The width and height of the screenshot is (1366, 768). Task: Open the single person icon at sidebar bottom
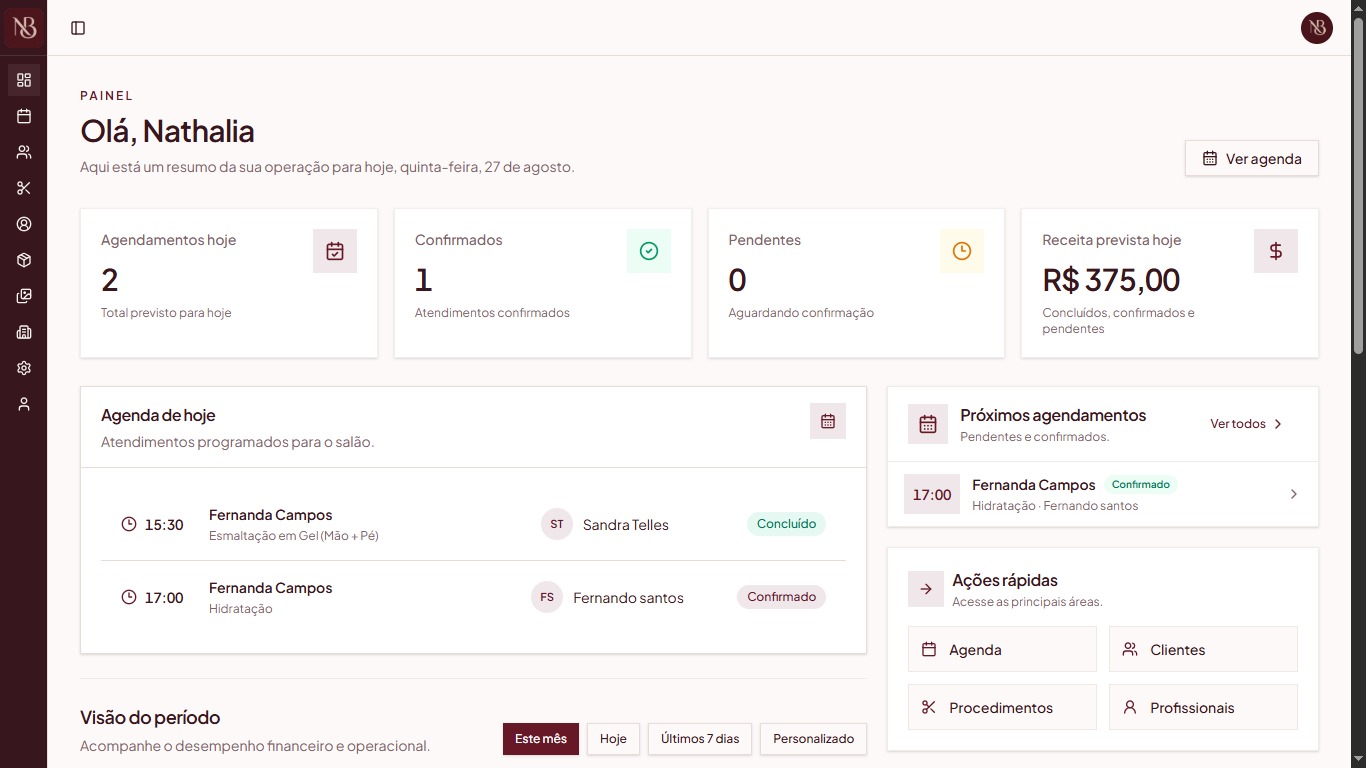(24, 404)
